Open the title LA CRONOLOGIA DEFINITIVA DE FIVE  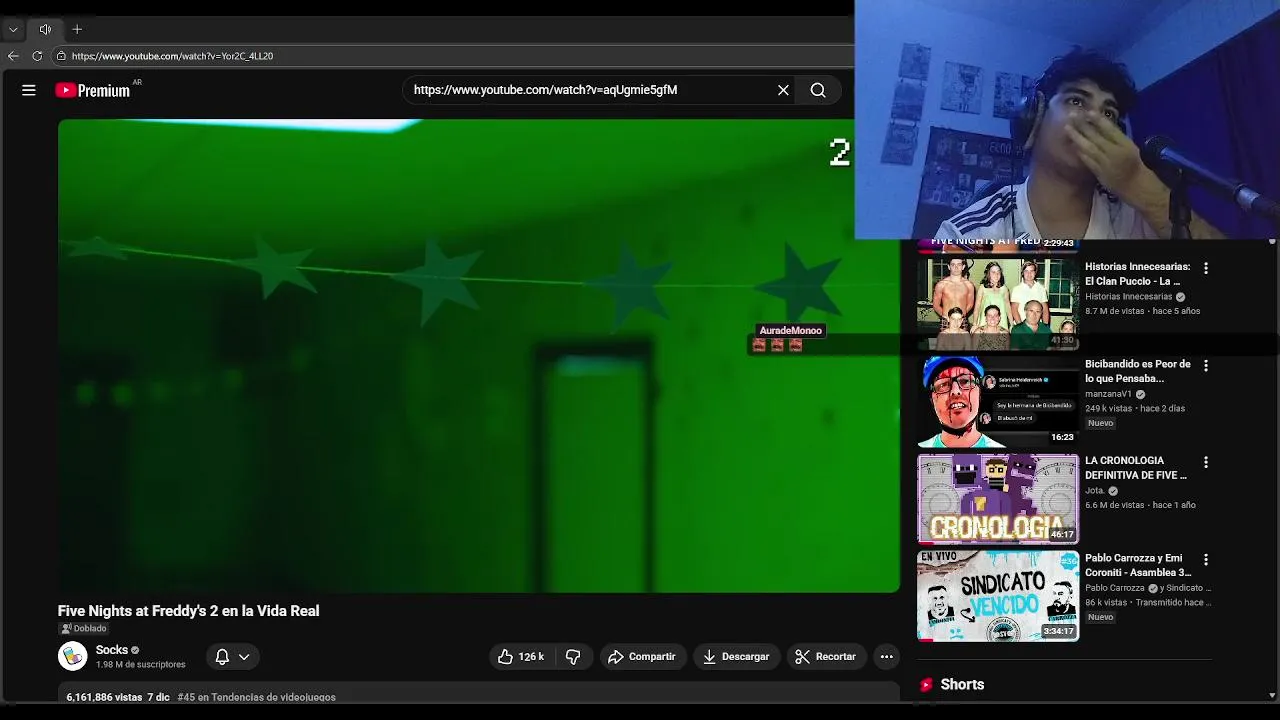1136,468
